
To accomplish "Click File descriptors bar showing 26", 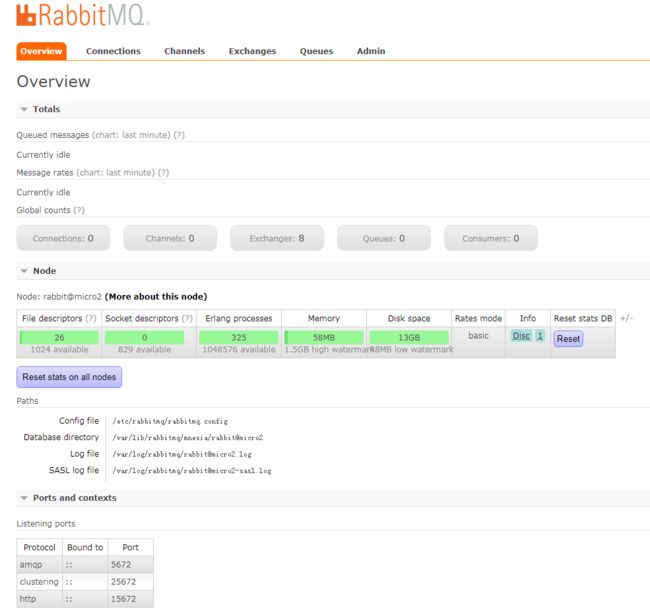I will (x=59, y=337).
